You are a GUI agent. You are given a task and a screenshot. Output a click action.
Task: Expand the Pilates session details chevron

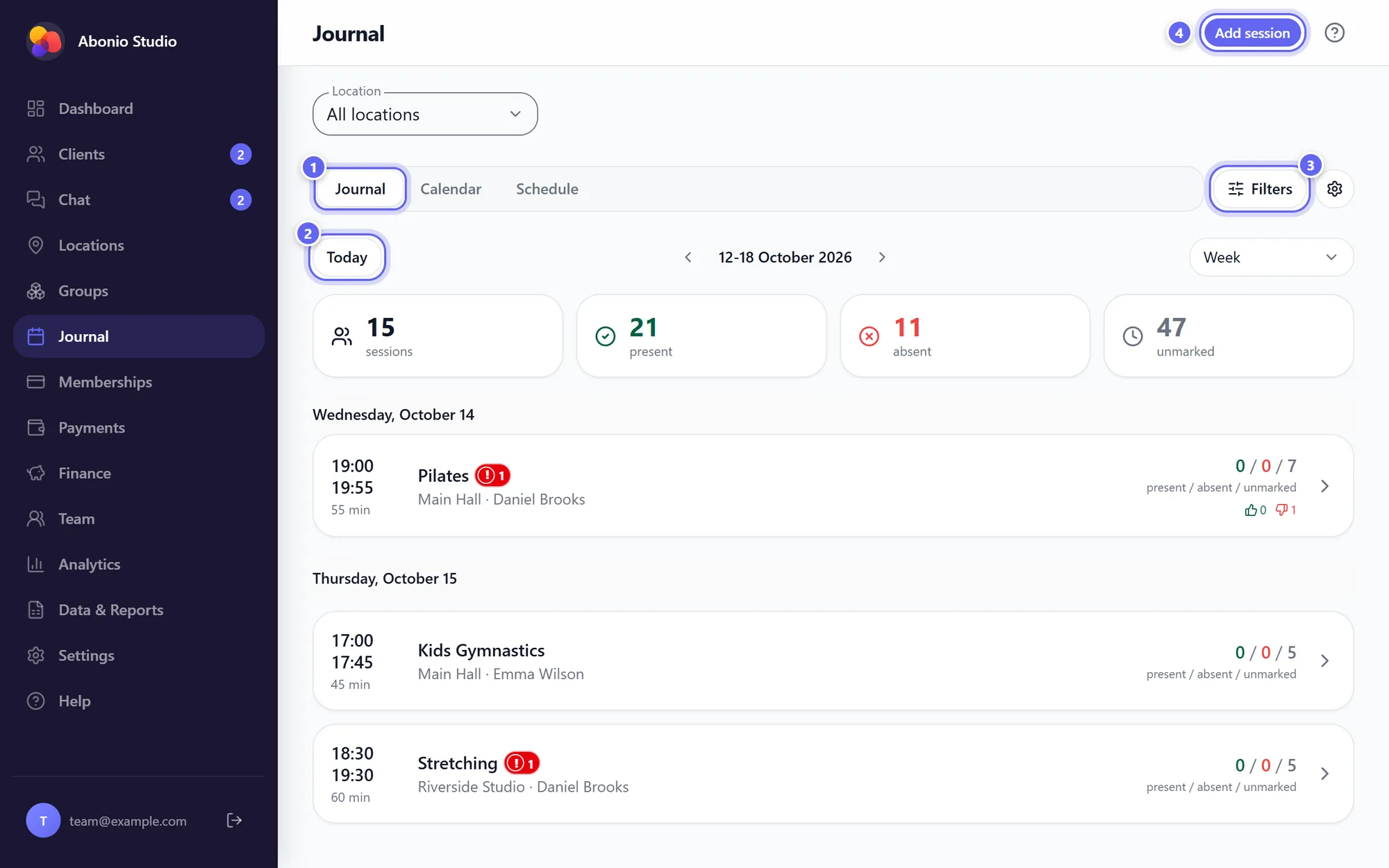[x=1324, y=486]
